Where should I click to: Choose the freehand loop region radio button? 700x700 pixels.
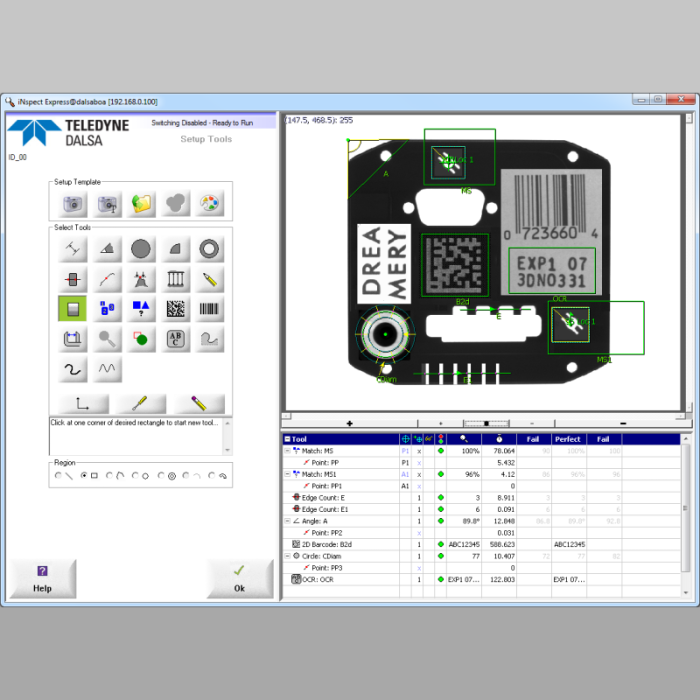click(x=212, y=475)
